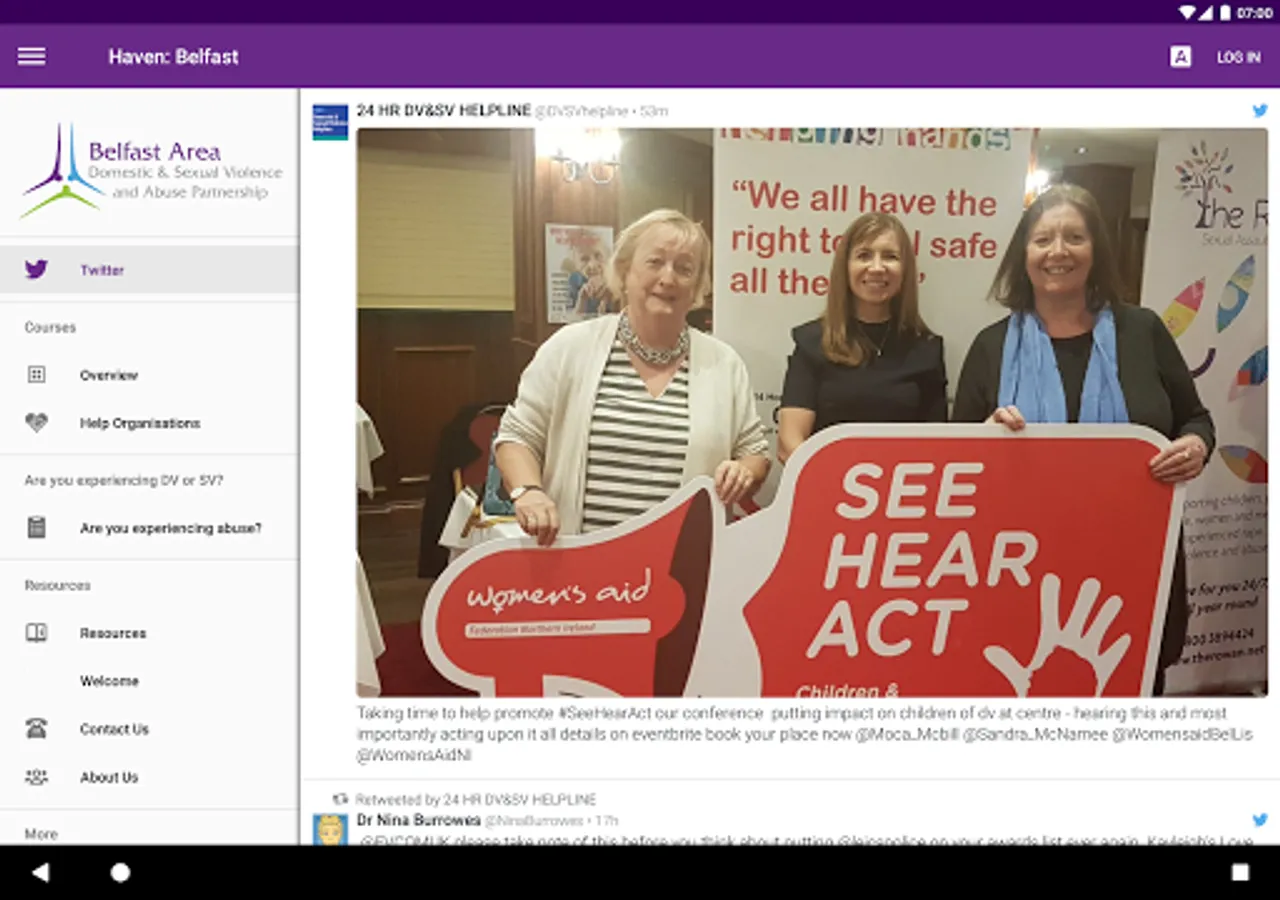Tap the people icon beside About Us

coord(36,777)
